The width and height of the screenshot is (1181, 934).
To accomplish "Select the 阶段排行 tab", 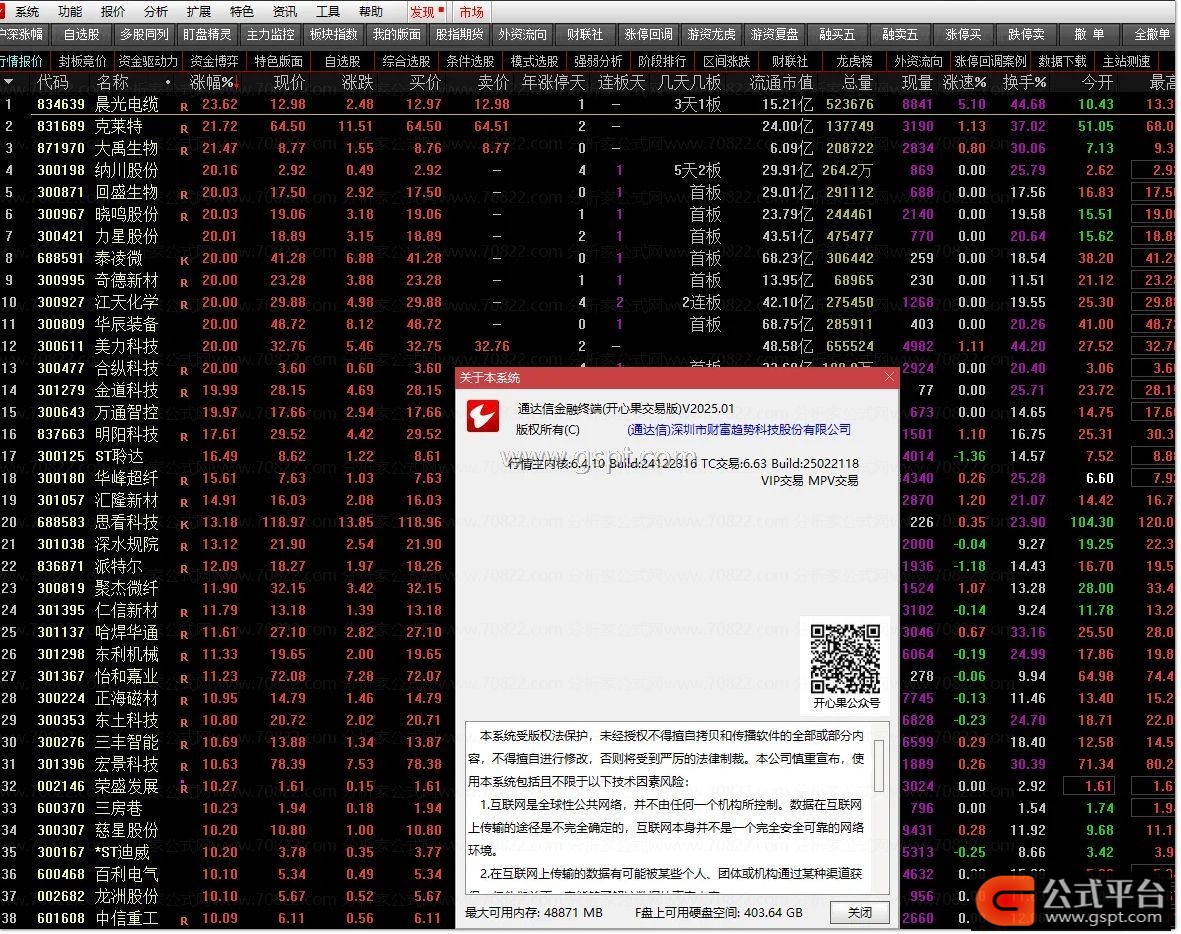I will (x=662, y=61).
